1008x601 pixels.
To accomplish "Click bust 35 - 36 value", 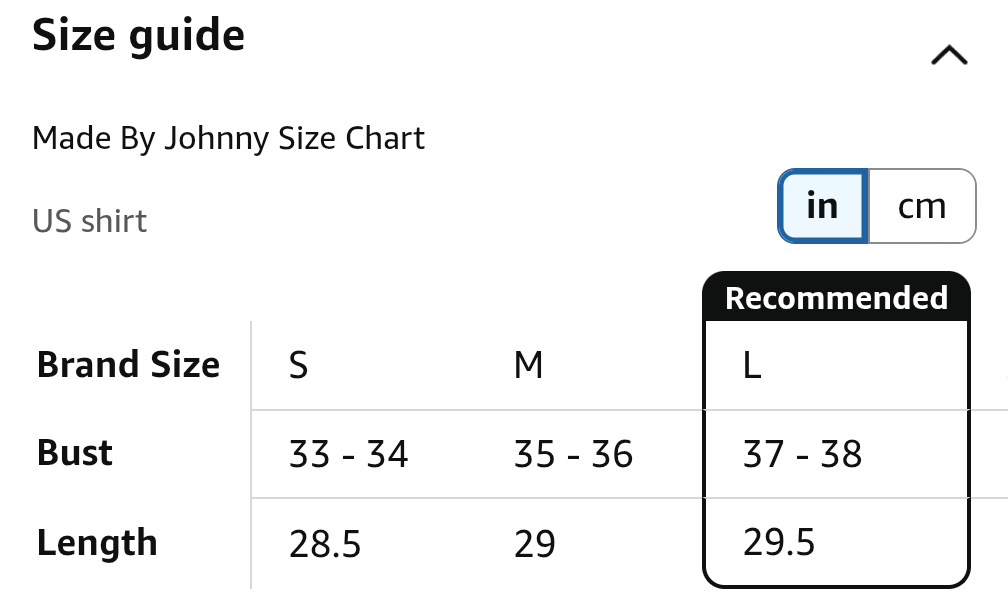I will (573, 454).
